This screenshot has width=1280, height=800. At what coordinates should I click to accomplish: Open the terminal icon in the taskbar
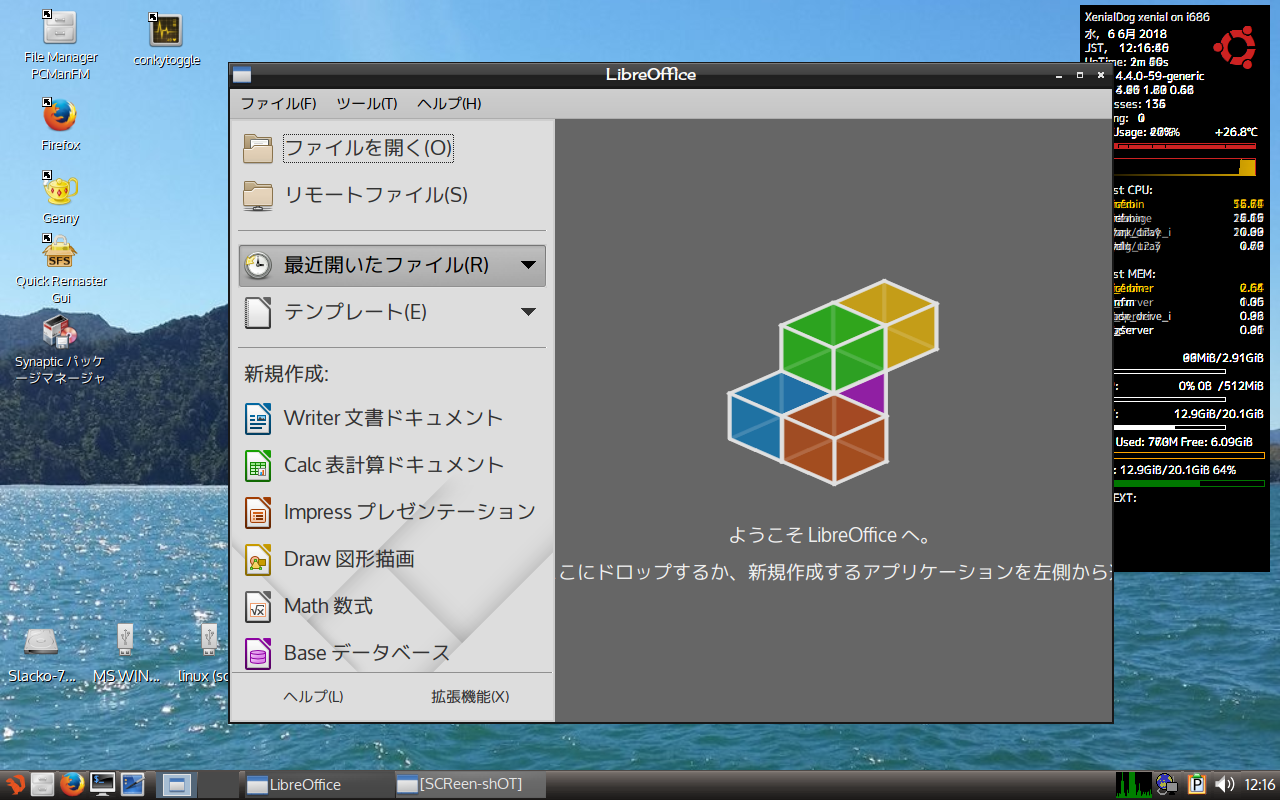click(x=102, y=785)
